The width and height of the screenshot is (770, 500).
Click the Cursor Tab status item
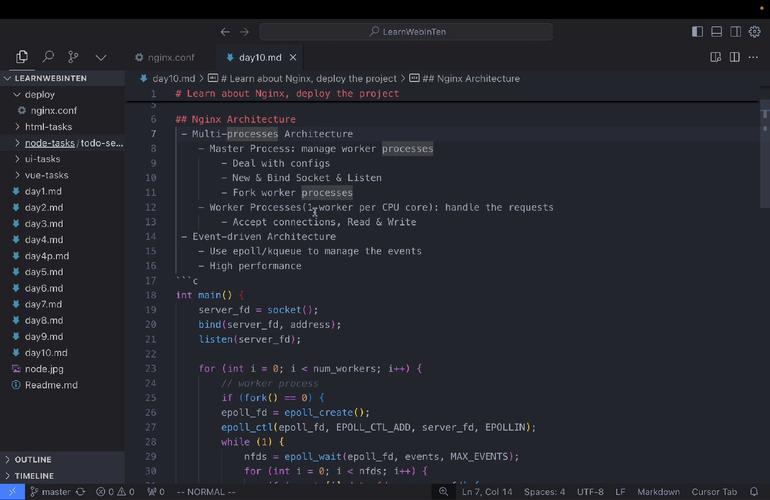point(714,492)
